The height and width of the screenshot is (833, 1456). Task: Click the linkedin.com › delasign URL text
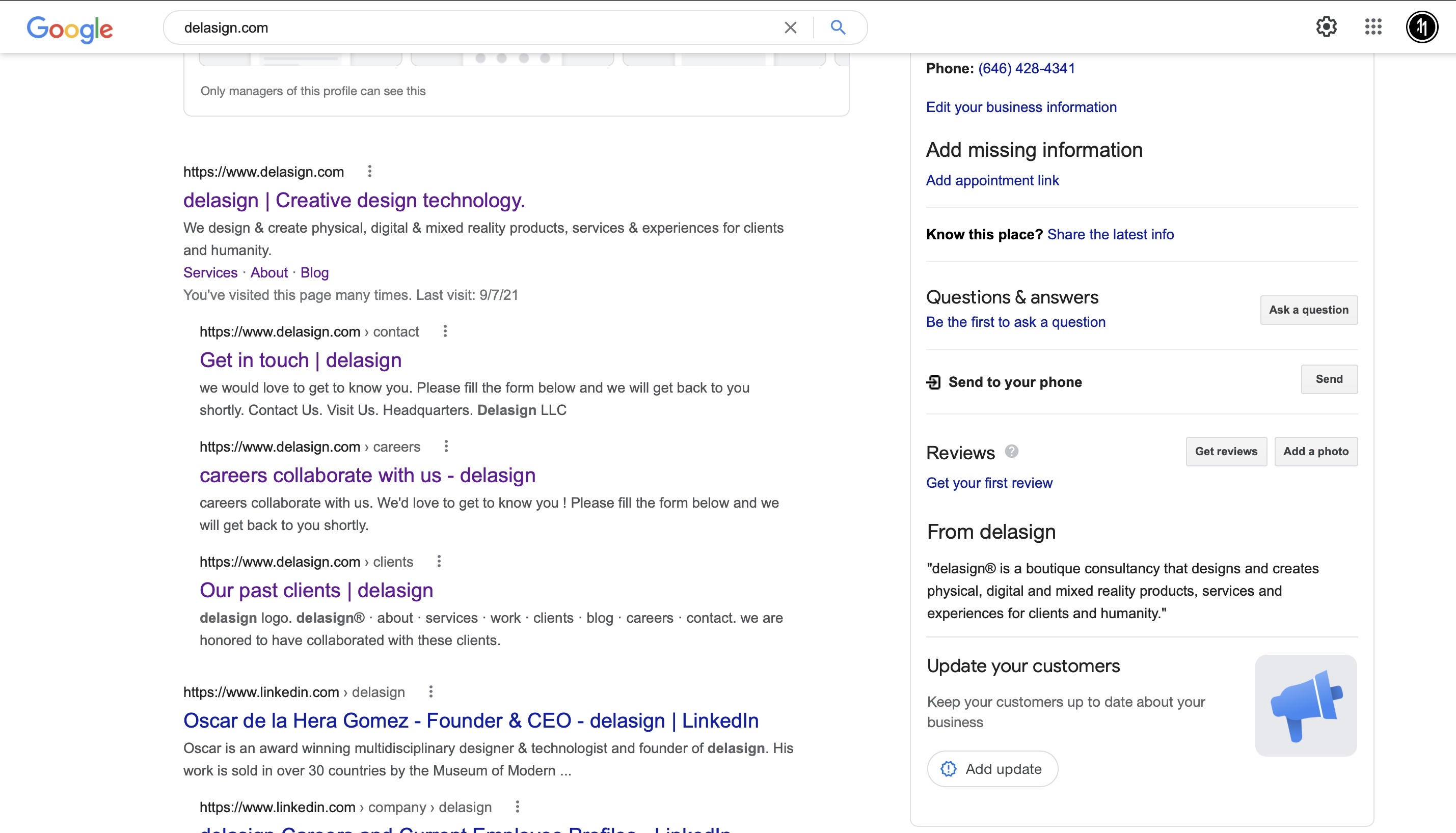pos(293,692)
